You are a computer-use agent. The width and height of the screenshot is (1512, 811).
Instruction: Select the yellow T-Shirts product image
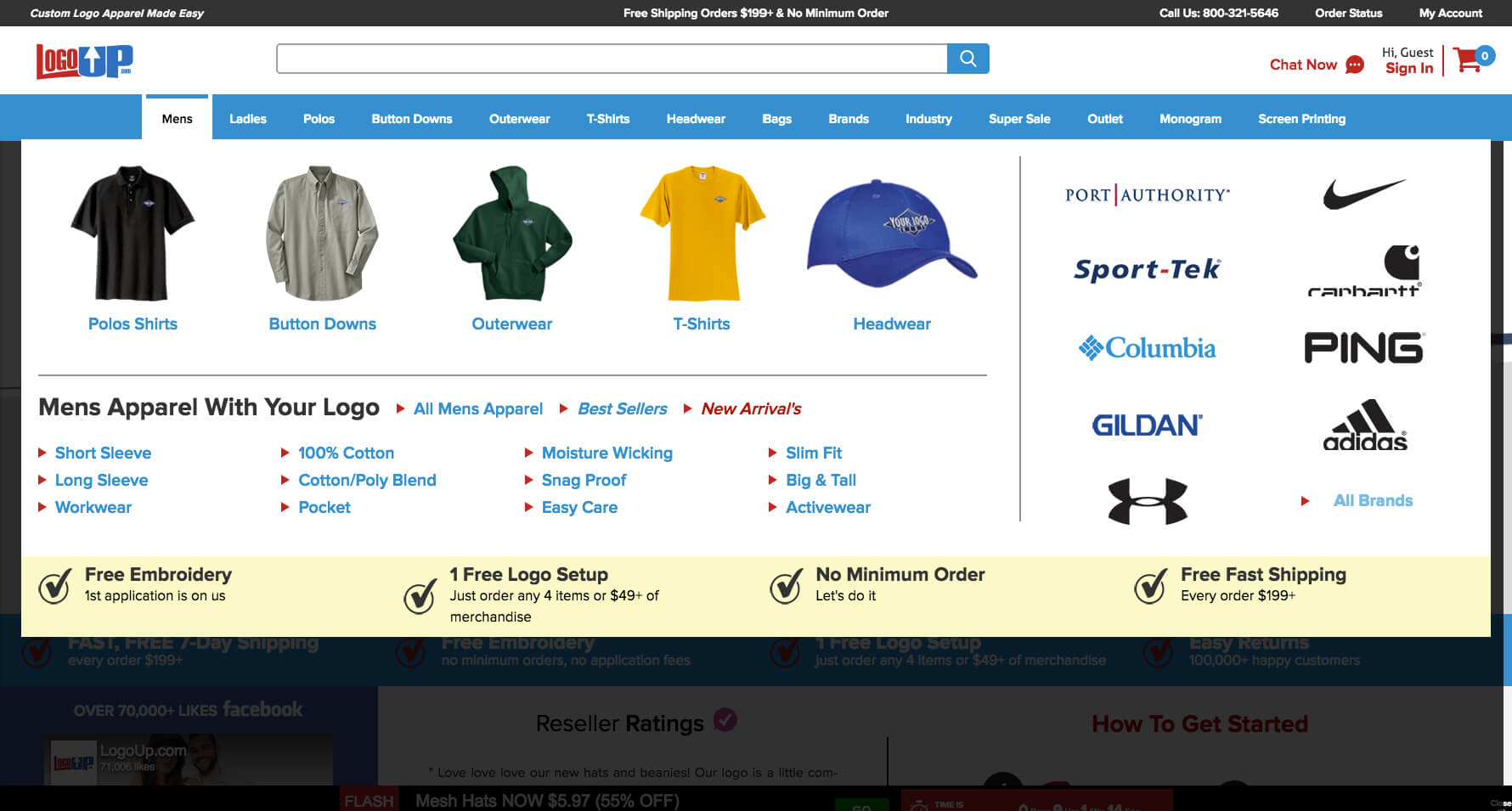702,234
